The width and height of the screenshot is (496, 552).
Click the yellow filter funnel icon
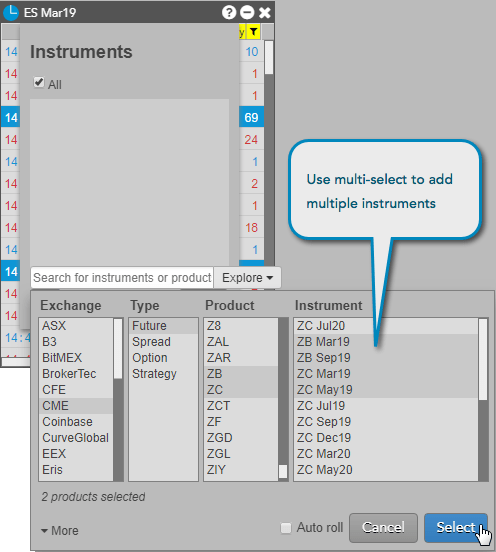click(x=253, y=32)
